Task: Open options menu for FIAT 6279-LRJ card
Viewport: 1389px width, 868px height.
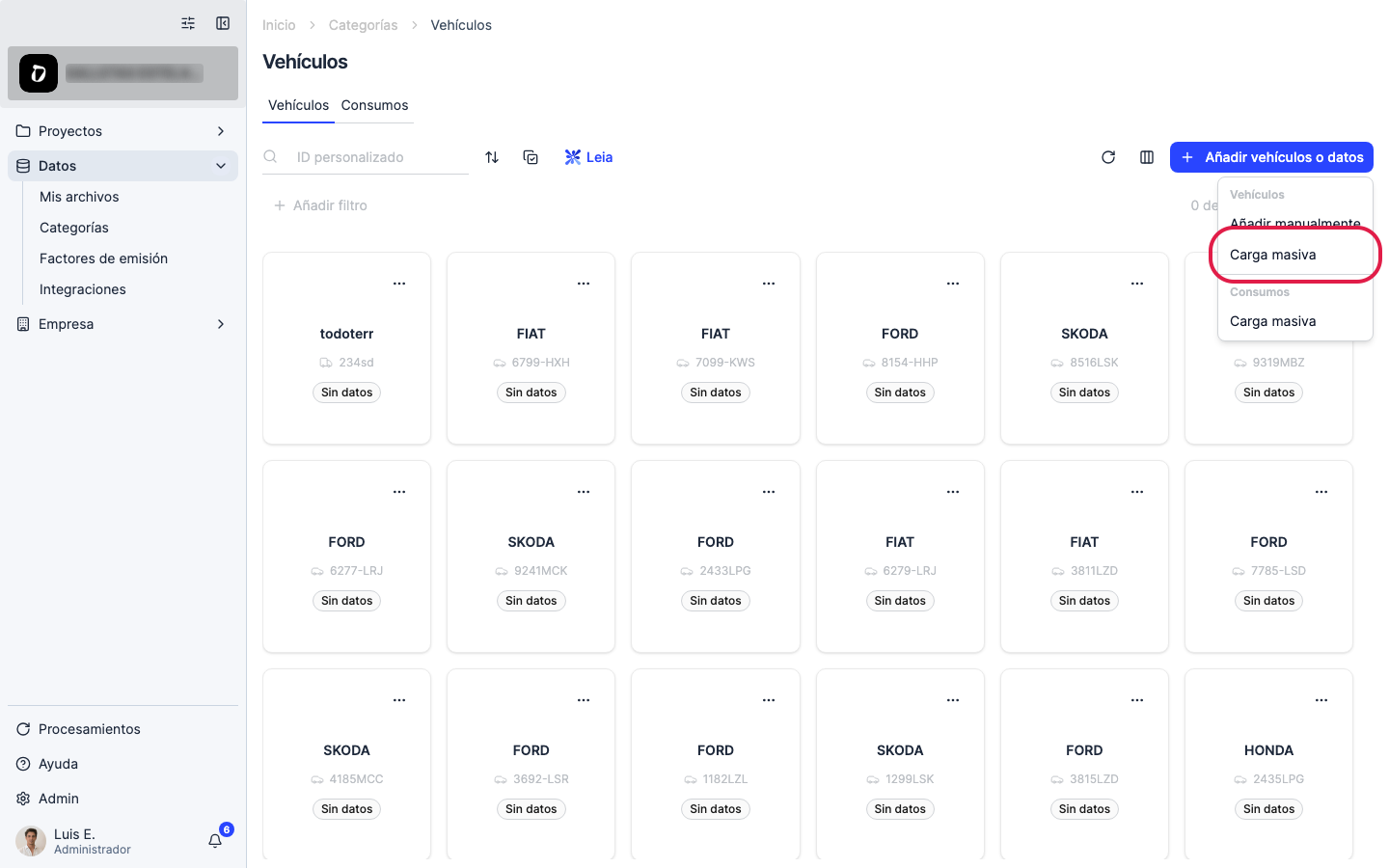Action: tap(953, 492)
